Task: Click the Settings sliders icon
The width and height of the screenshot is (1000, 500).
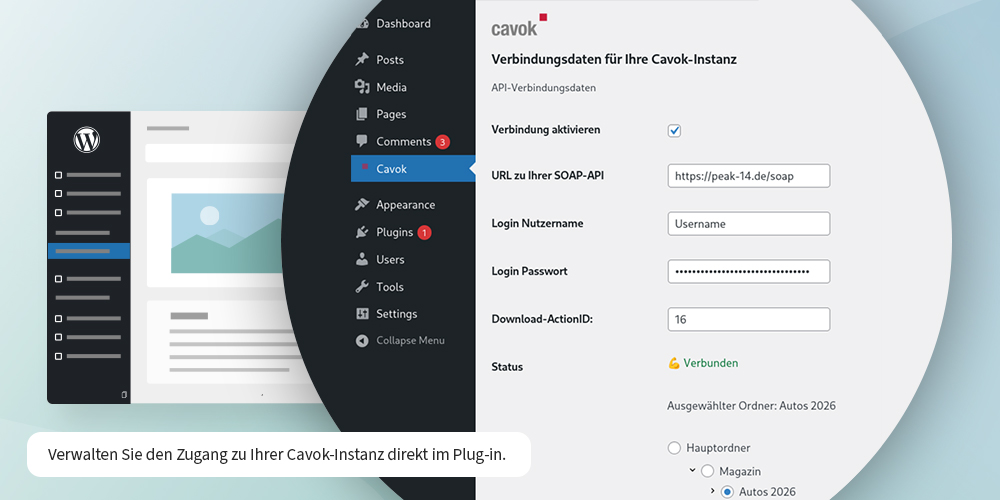Action: pos(362,314)
